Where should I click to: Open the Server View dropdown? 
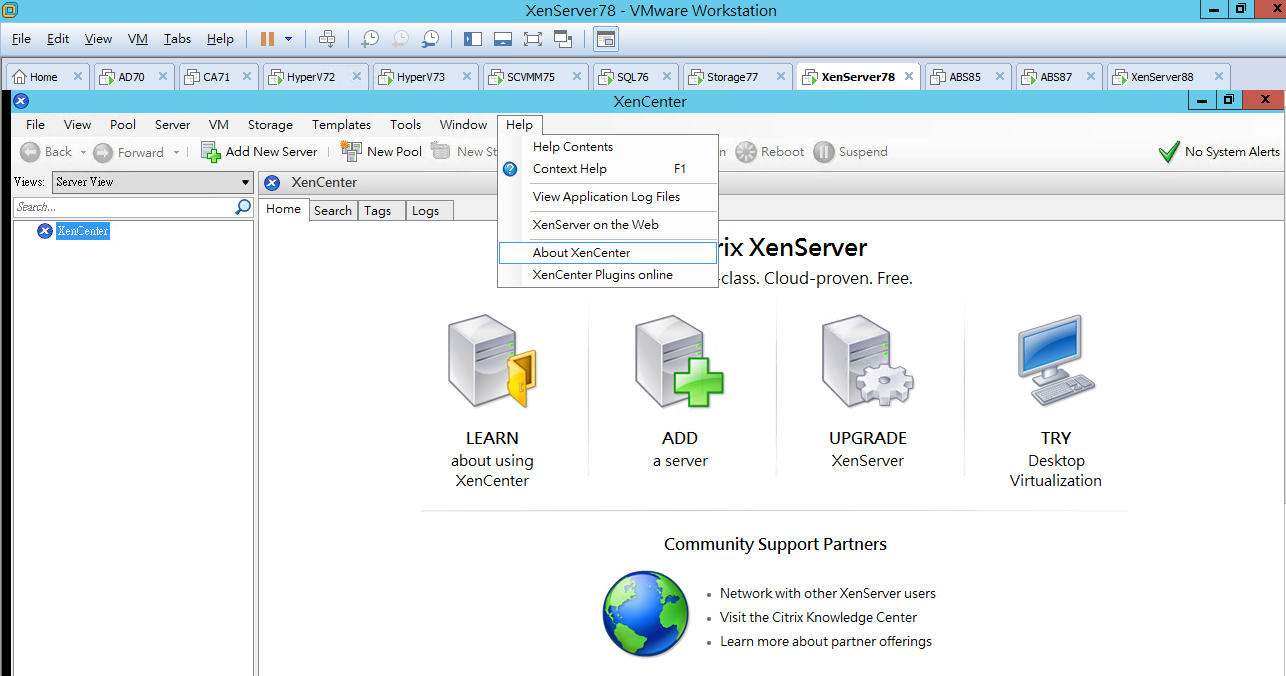[x=153, y=182]
